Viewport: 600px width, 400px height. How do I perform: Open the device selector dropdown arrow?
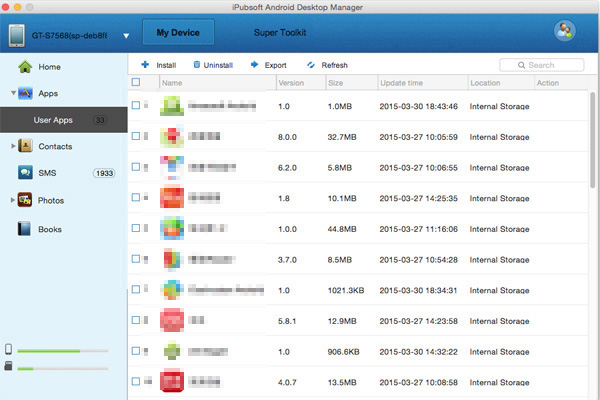point(126,36)
